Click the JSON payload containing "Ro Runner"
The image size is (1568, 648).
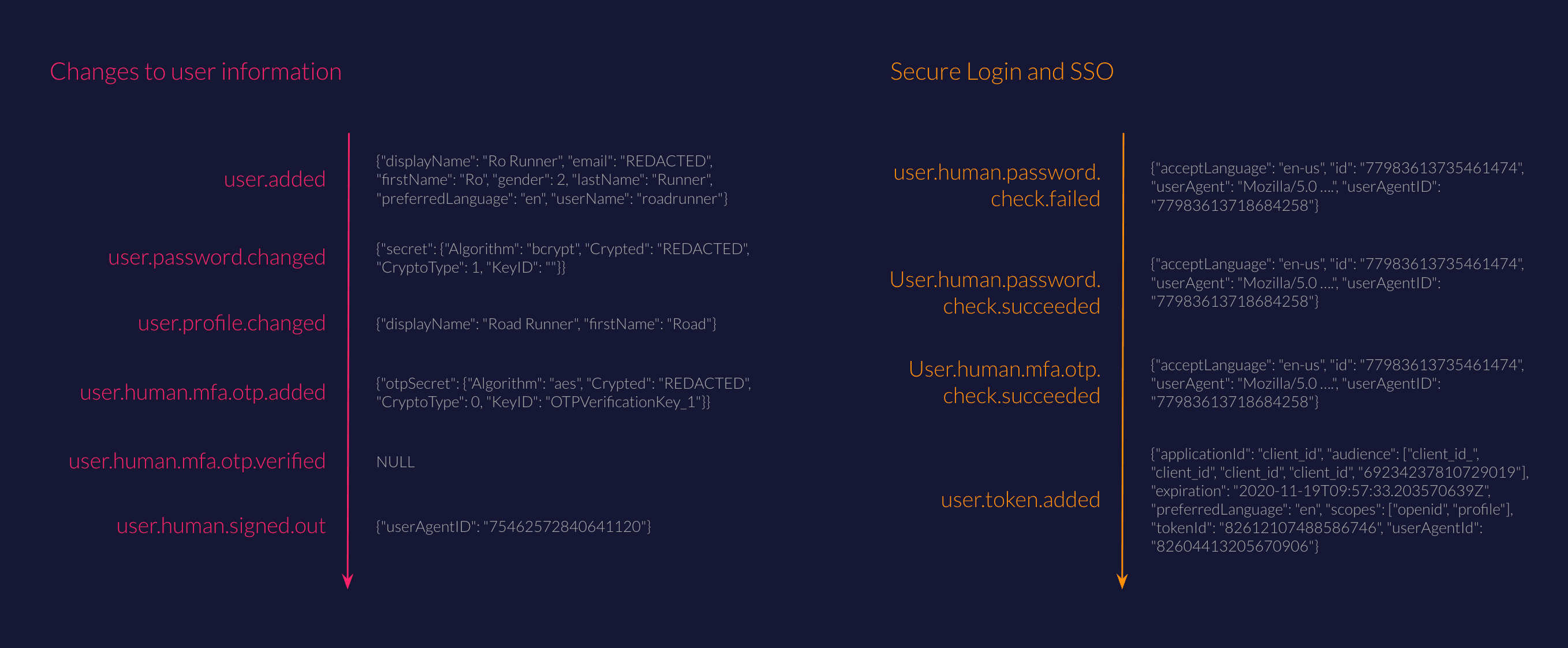[551, 180]
